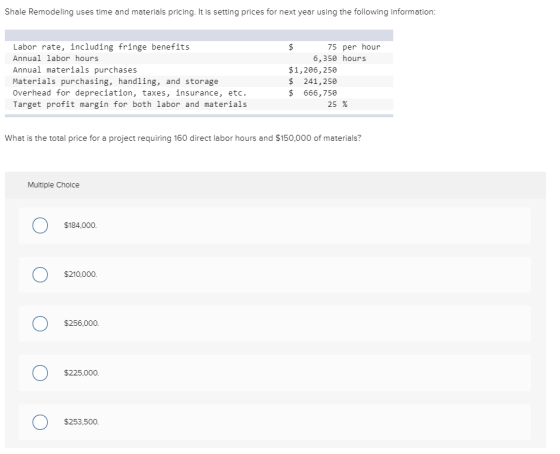Pick the $225,000 radio circle
The height and width of the screenshot is (454, 560).
pos(40,373)
